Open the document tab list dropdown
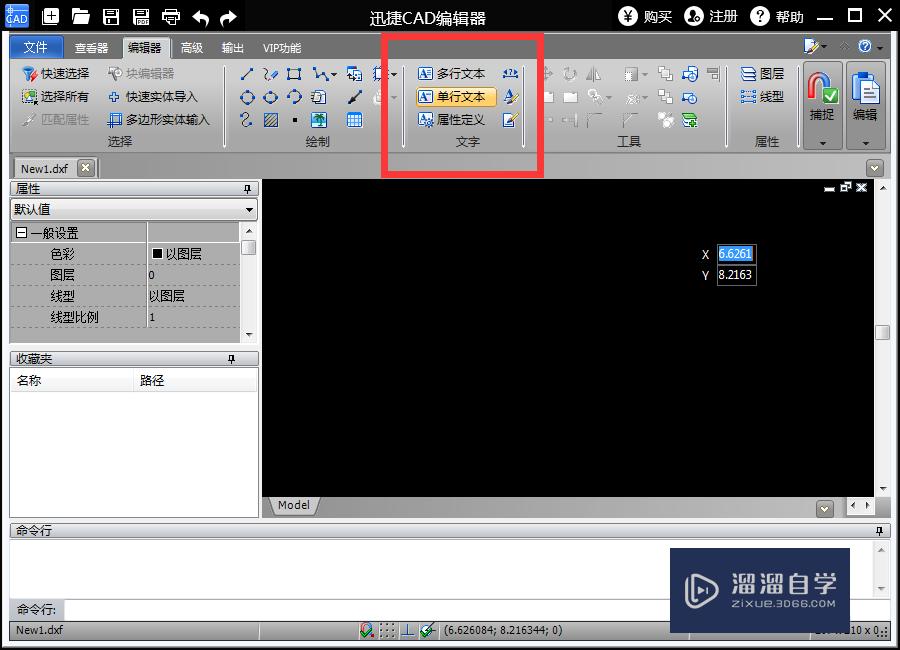Viewport: 900px width, 650px height. 875,168
